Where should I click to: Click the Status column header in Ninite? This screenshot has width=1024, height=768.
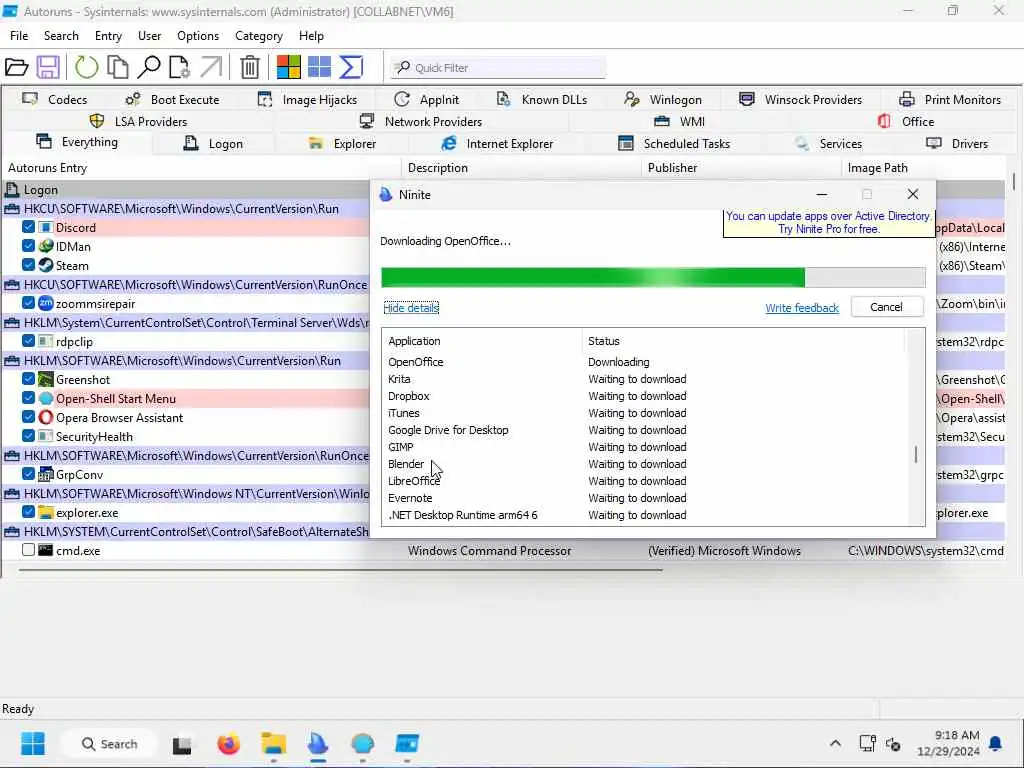(743, 341)
